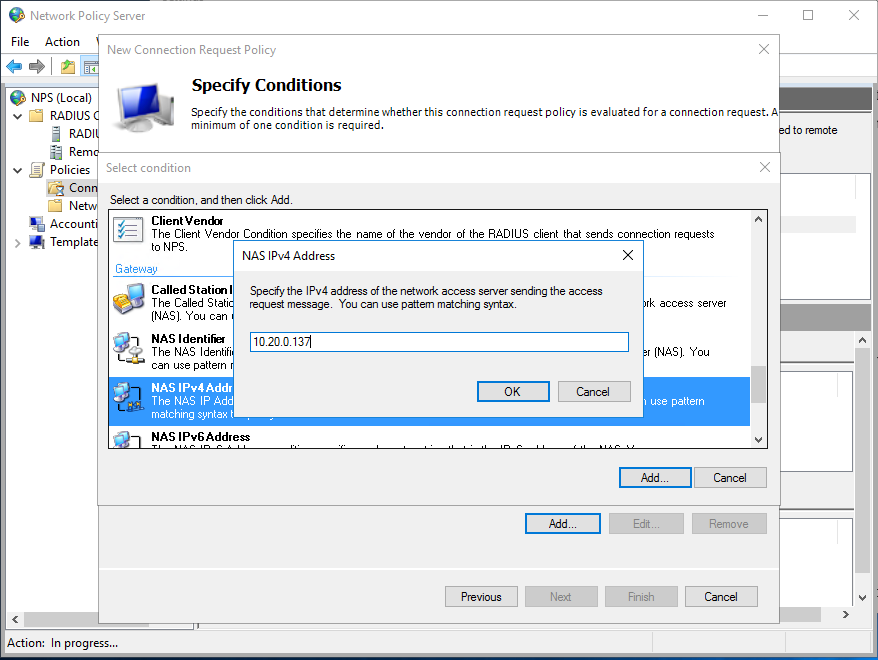Select the Accounting icon in the tree

pos(36,223)
